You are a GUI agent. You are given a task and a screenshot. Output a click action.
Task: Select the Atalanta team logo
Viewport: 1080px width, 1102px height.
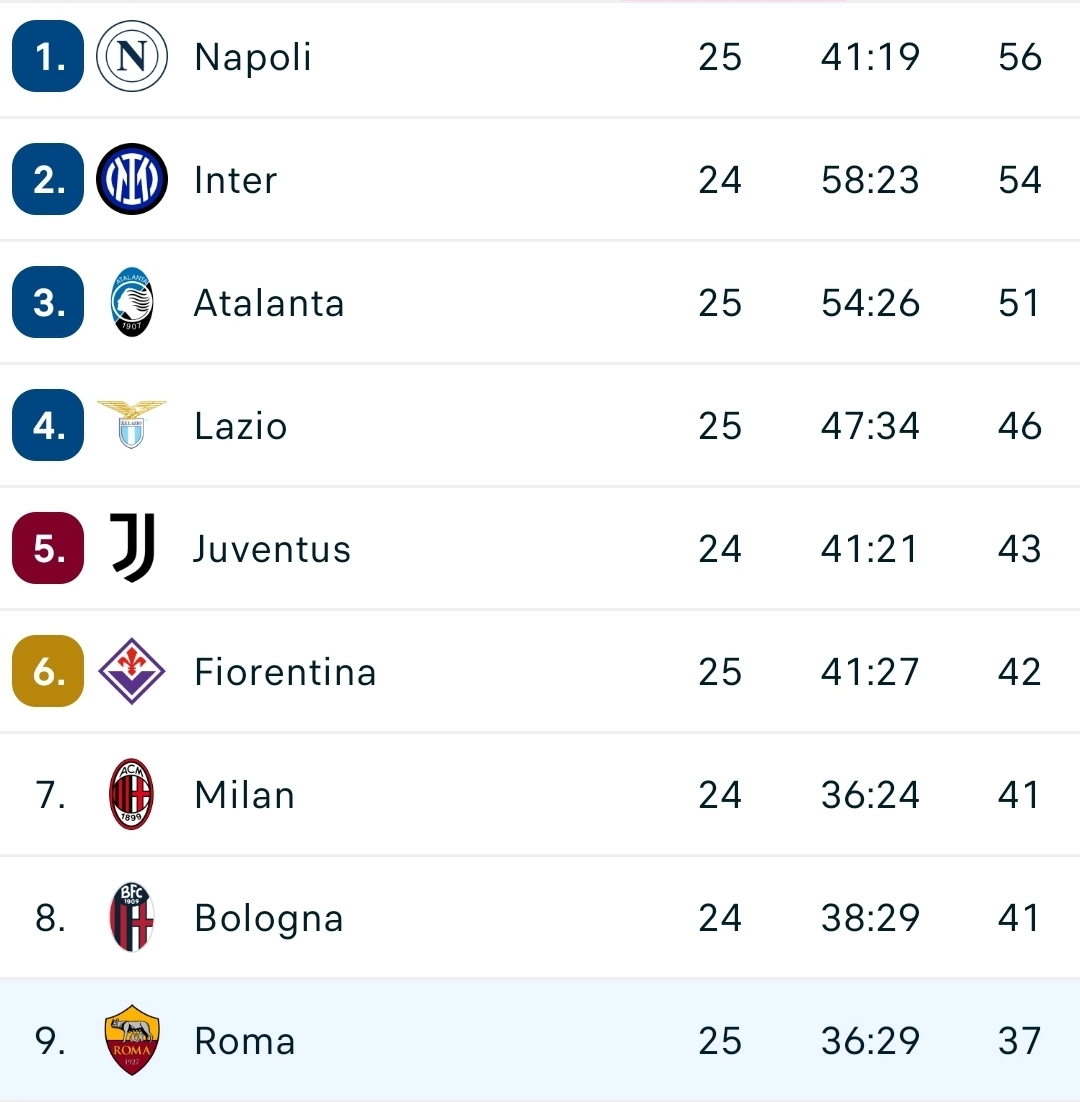(130, 303)
